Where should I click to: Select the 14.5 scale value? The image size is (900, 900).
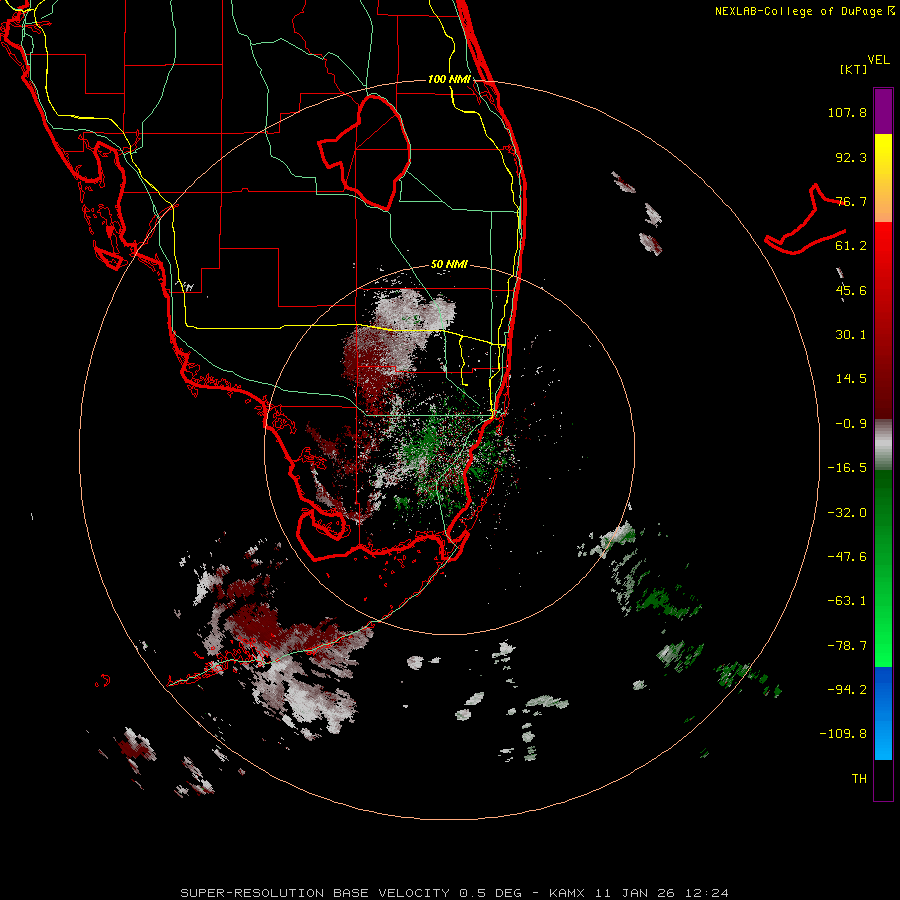[x=851, y=379]
